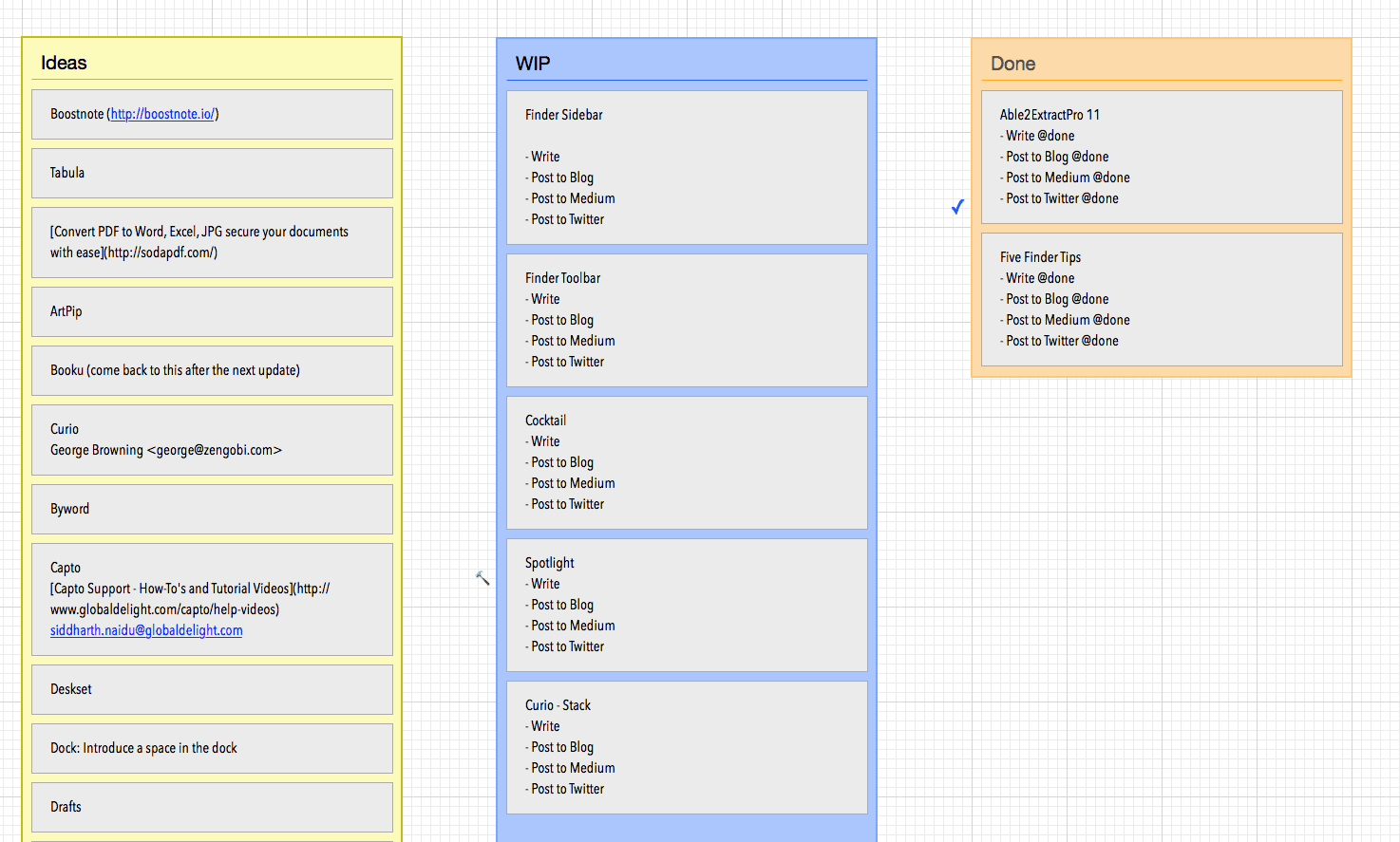Click the Finder Toolbar card title
Viewport: 1400px width, 842px height.
563,278
